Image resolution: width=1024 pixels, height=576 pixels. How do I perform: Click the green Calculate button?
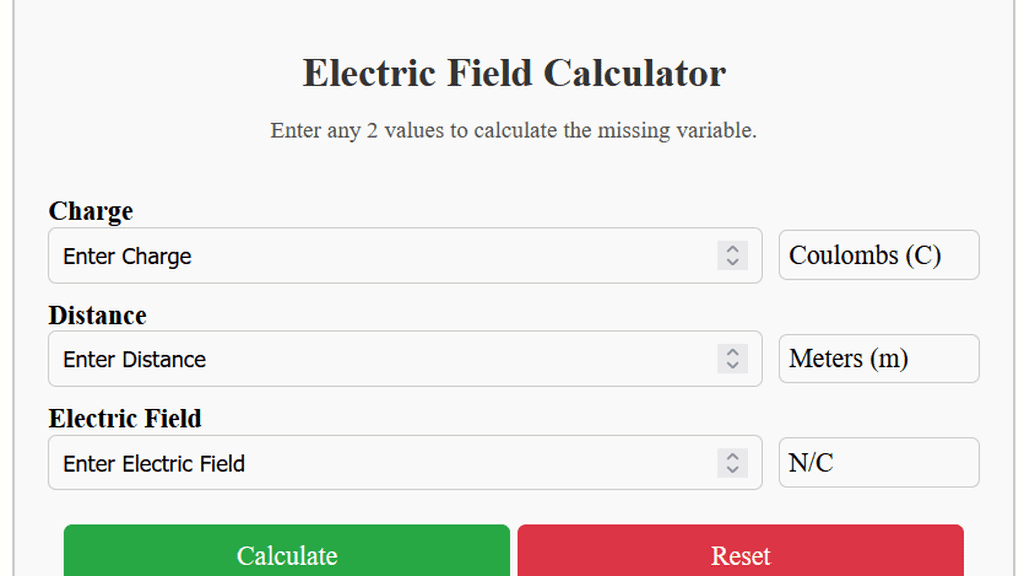click(x=286, y=553)
